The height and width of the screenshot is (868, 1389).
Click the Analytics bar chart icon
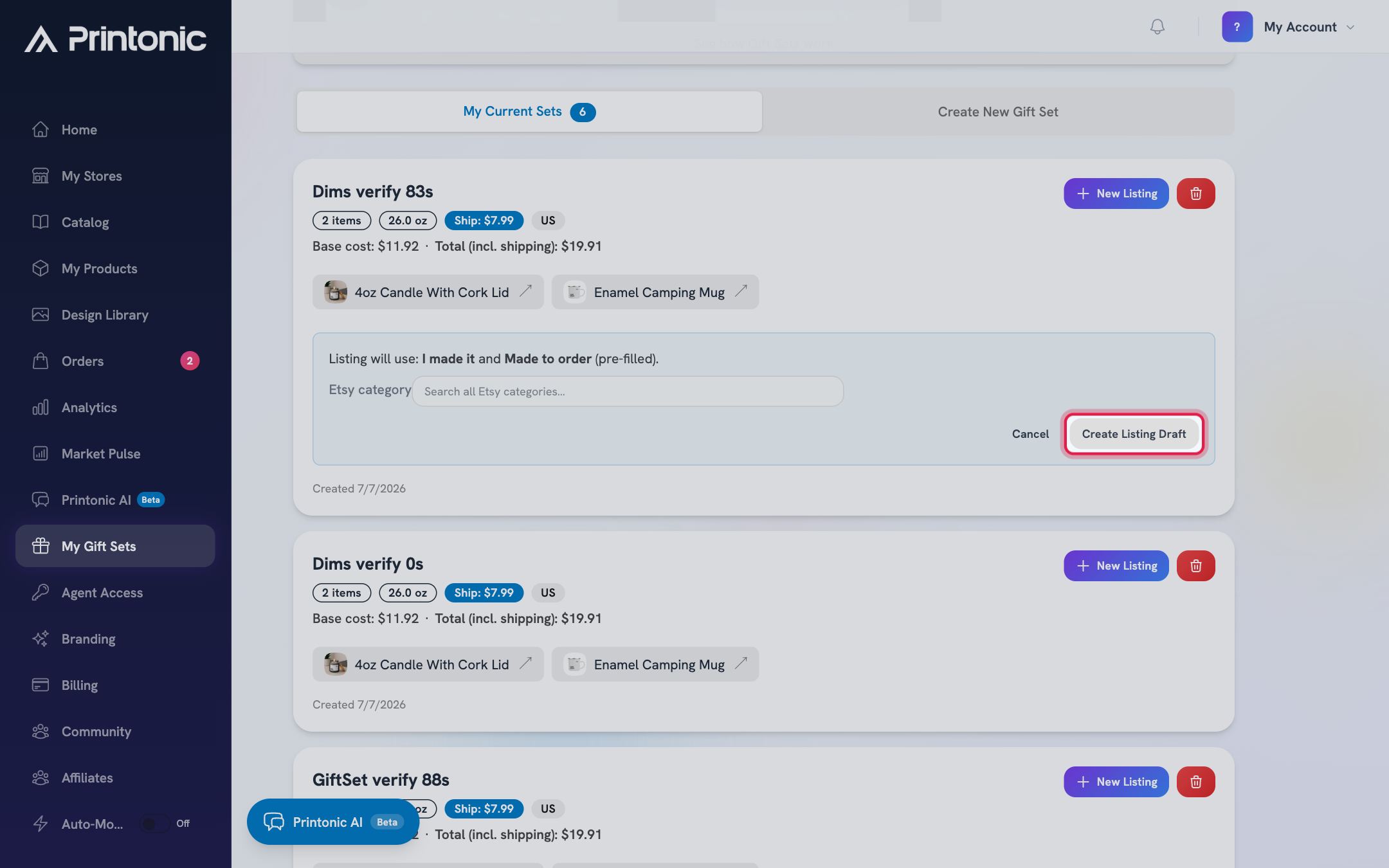tap(41, 408)
